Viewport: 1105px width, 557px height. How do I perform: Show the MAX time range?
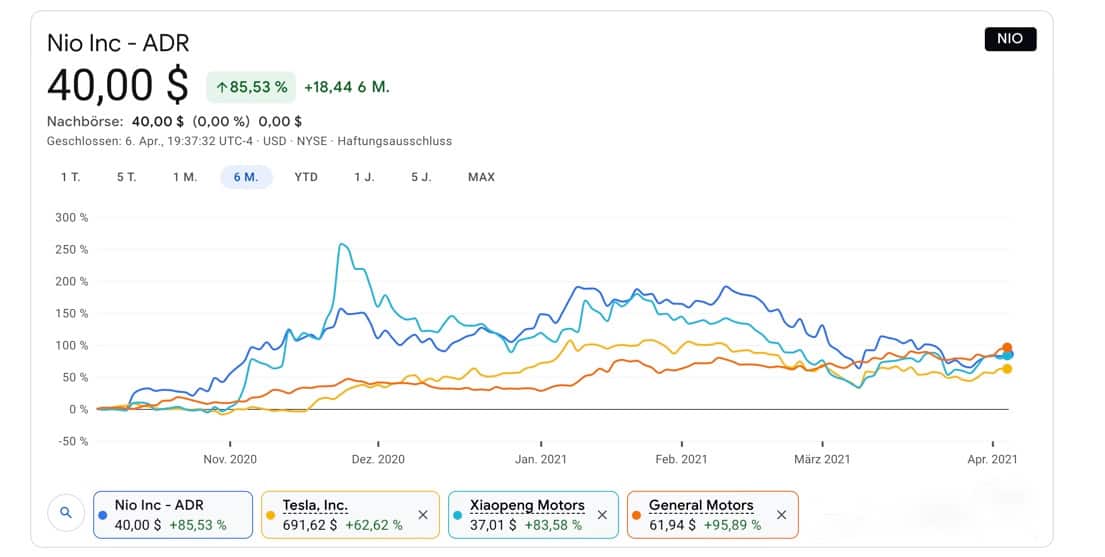481,177
